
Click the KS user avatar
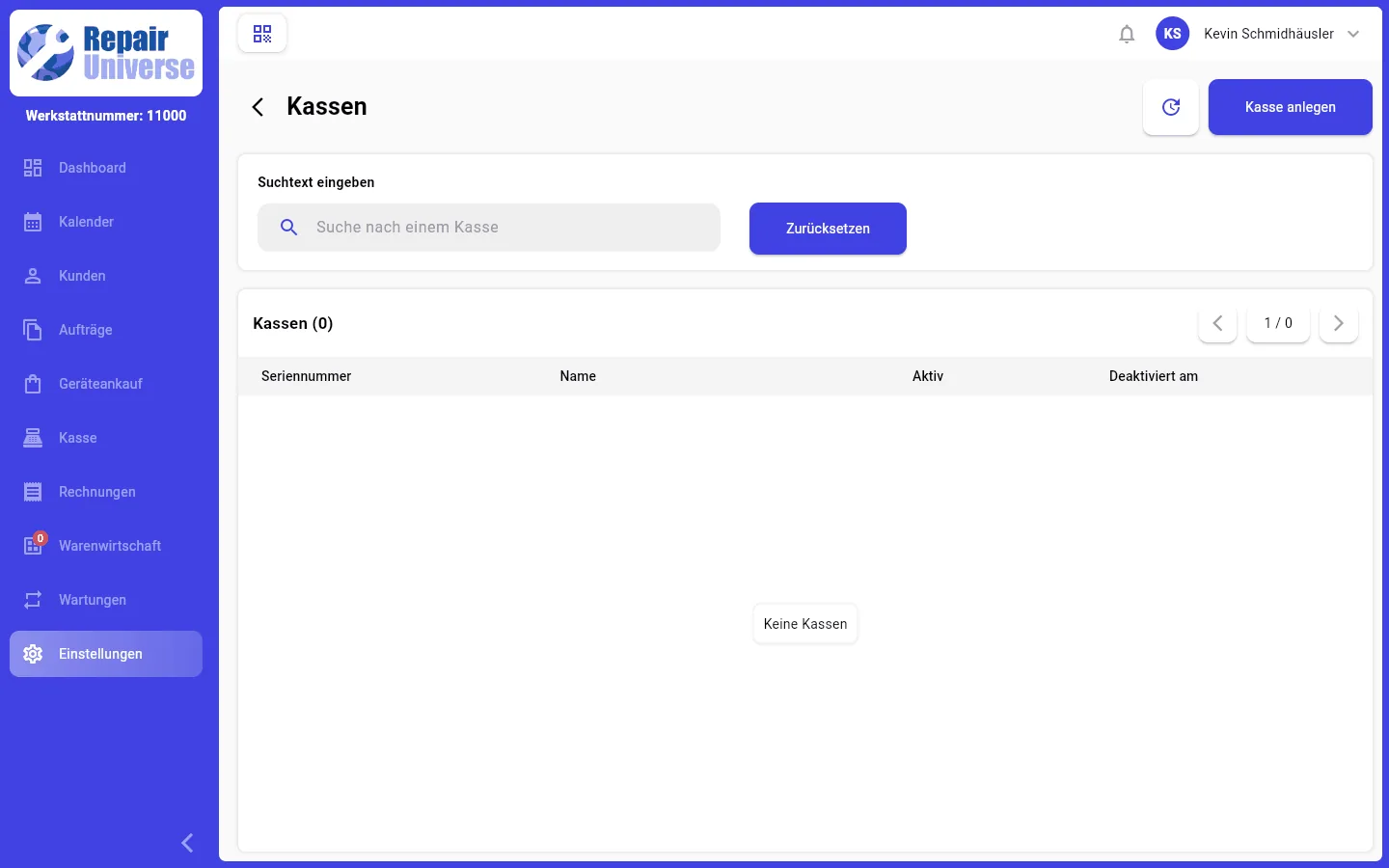1173,34
